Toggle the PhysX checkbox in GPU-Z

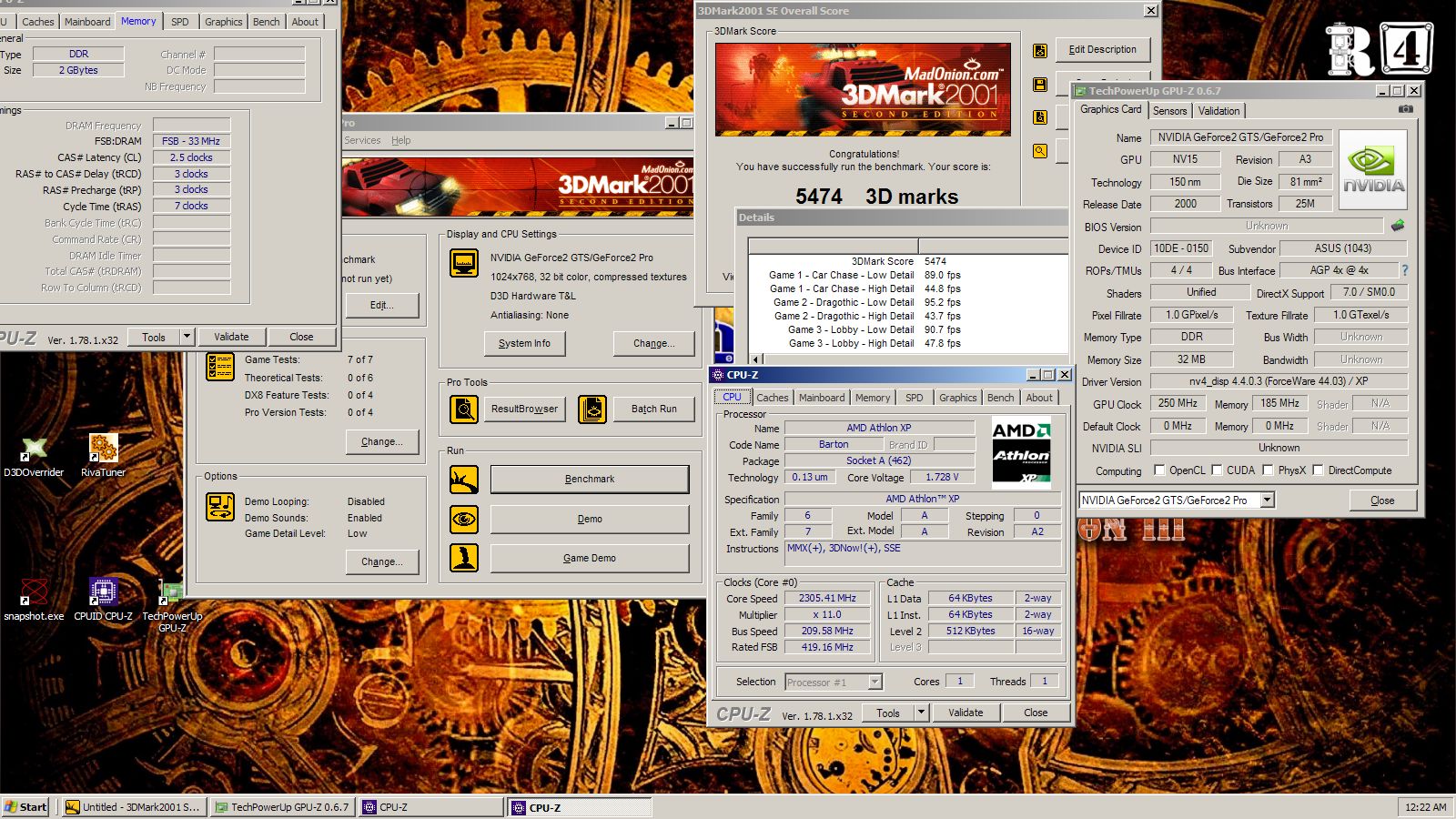click(1268, 470)
